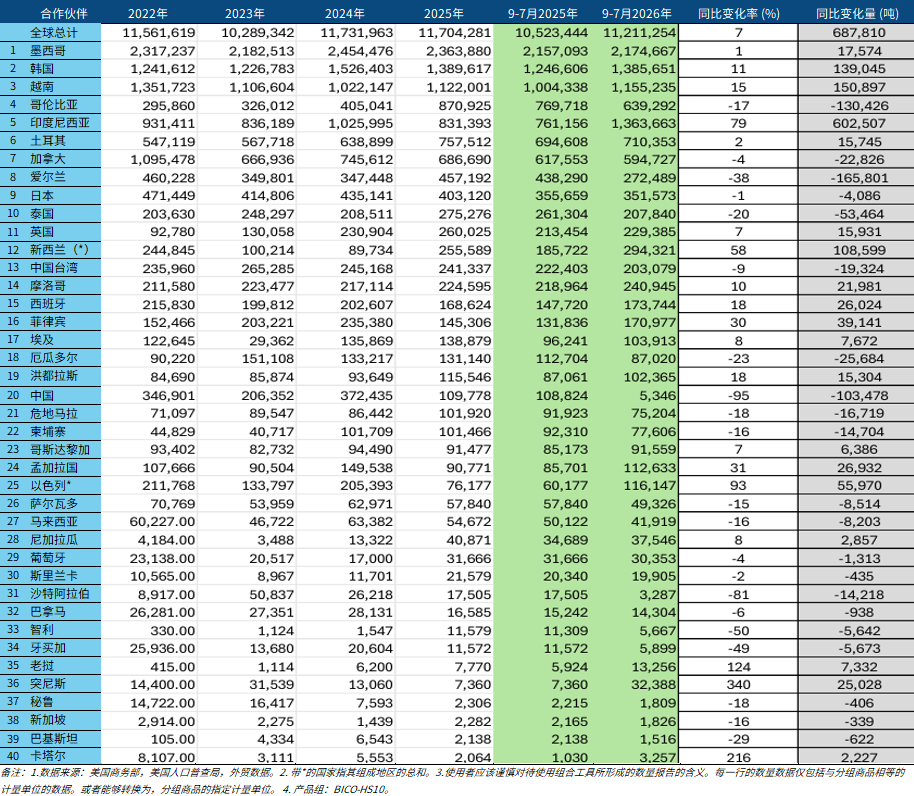Click Korea 2024 value 1,526,403
The height and width of the screenshot is (796, 914).
(x=360, y=69)
